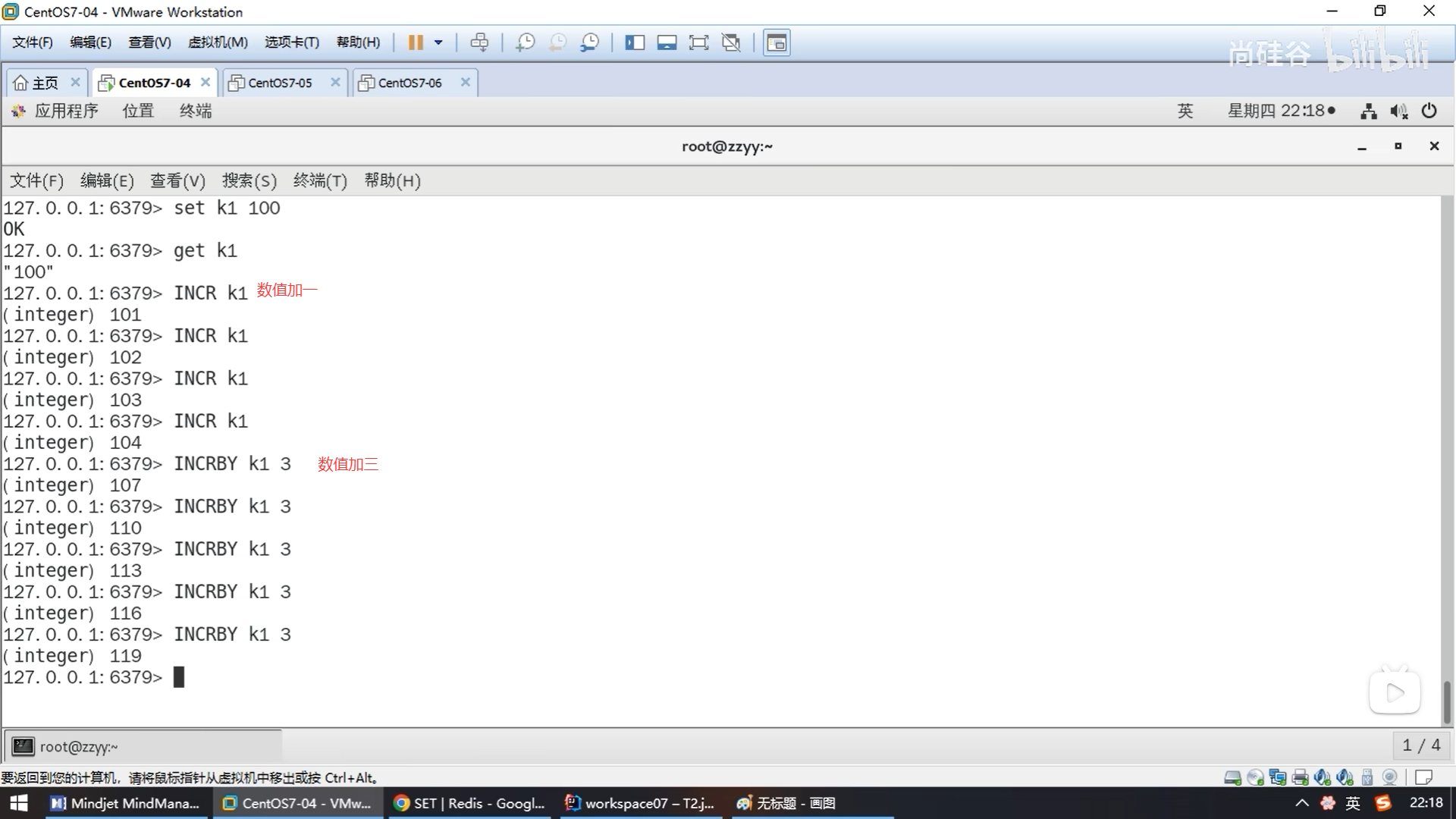This screenshot has height=819, width=1456.
Task: Enter full screen mode
Action: [x=698, y=42]
